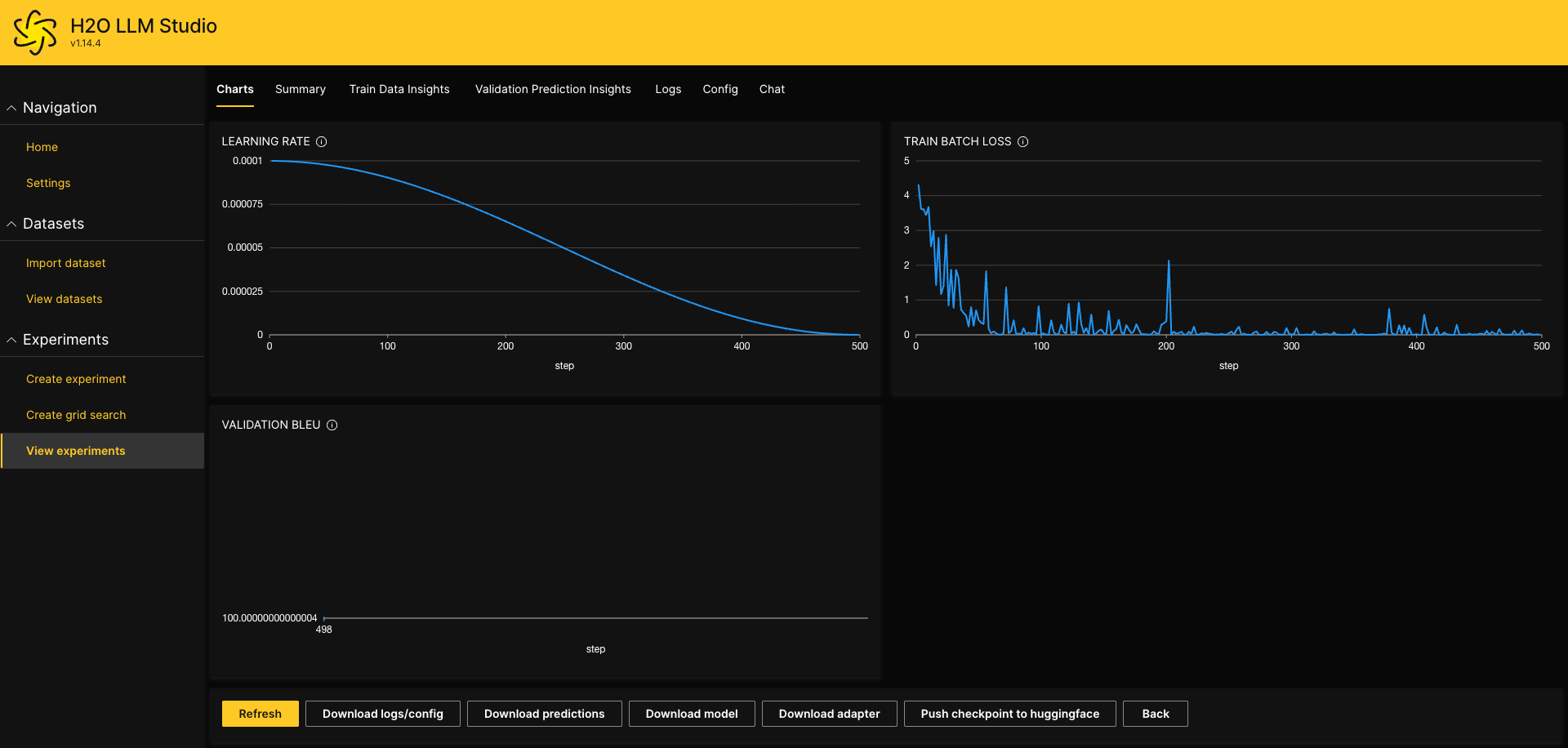Click the Back button
The image size is (1568, 748).
(1156, 714)
